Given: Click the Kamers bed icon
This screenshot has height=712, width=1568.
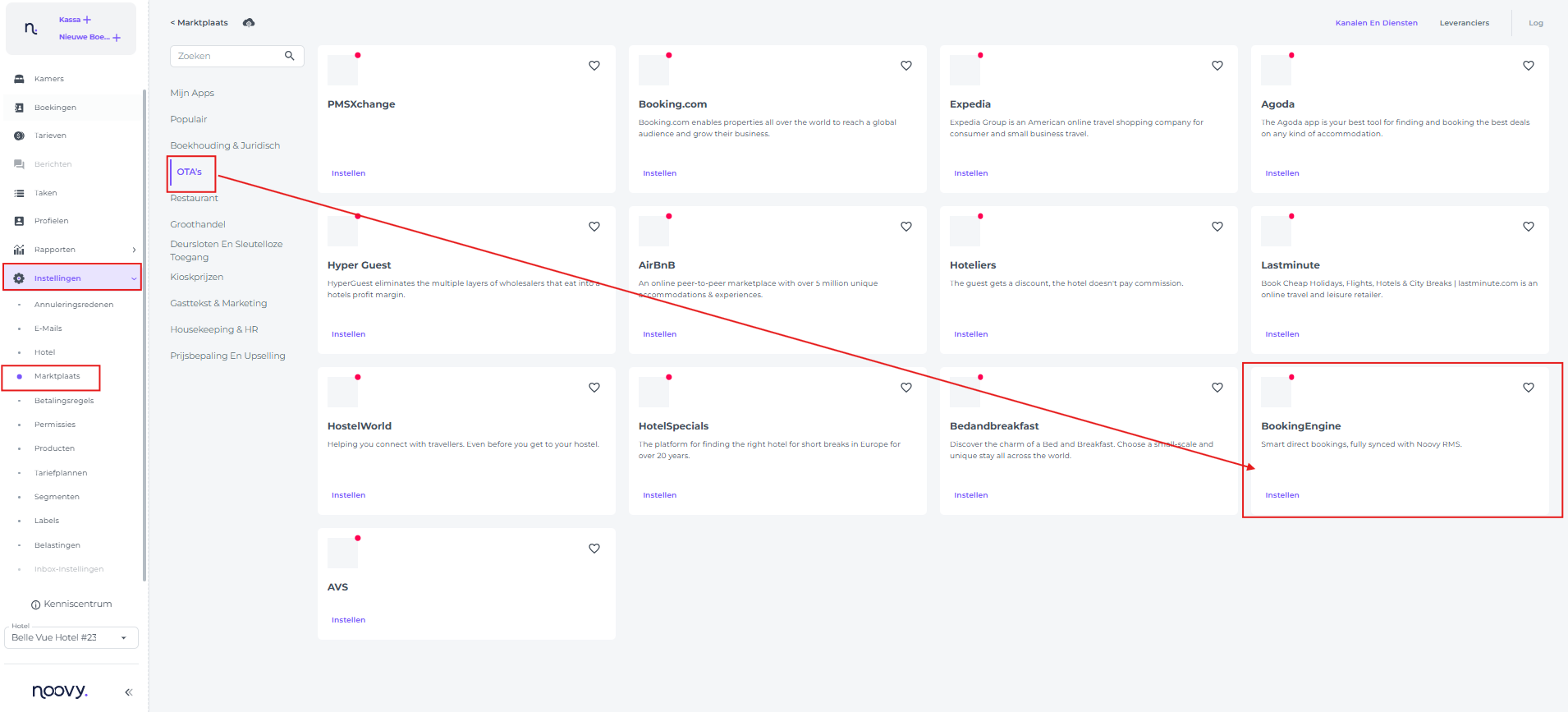Looking at the screenshot, I should pyautogui.click(x=19, y=79).
